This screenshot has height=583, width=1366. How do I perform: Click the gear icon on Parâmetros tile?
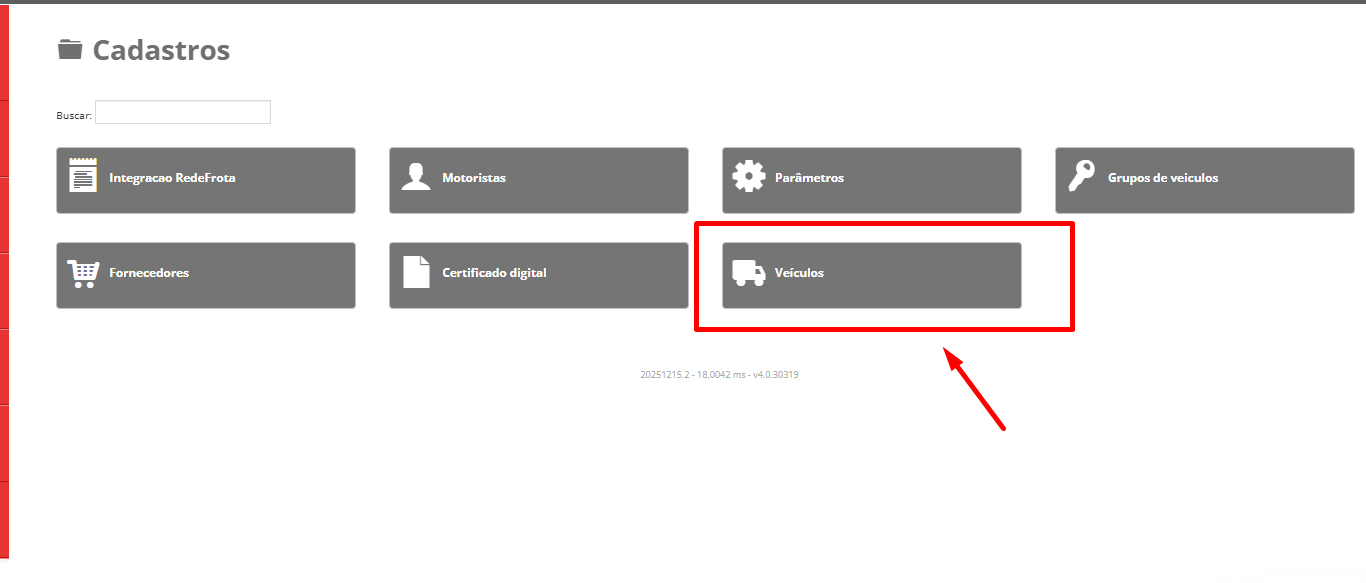click(x=748, y=177)
